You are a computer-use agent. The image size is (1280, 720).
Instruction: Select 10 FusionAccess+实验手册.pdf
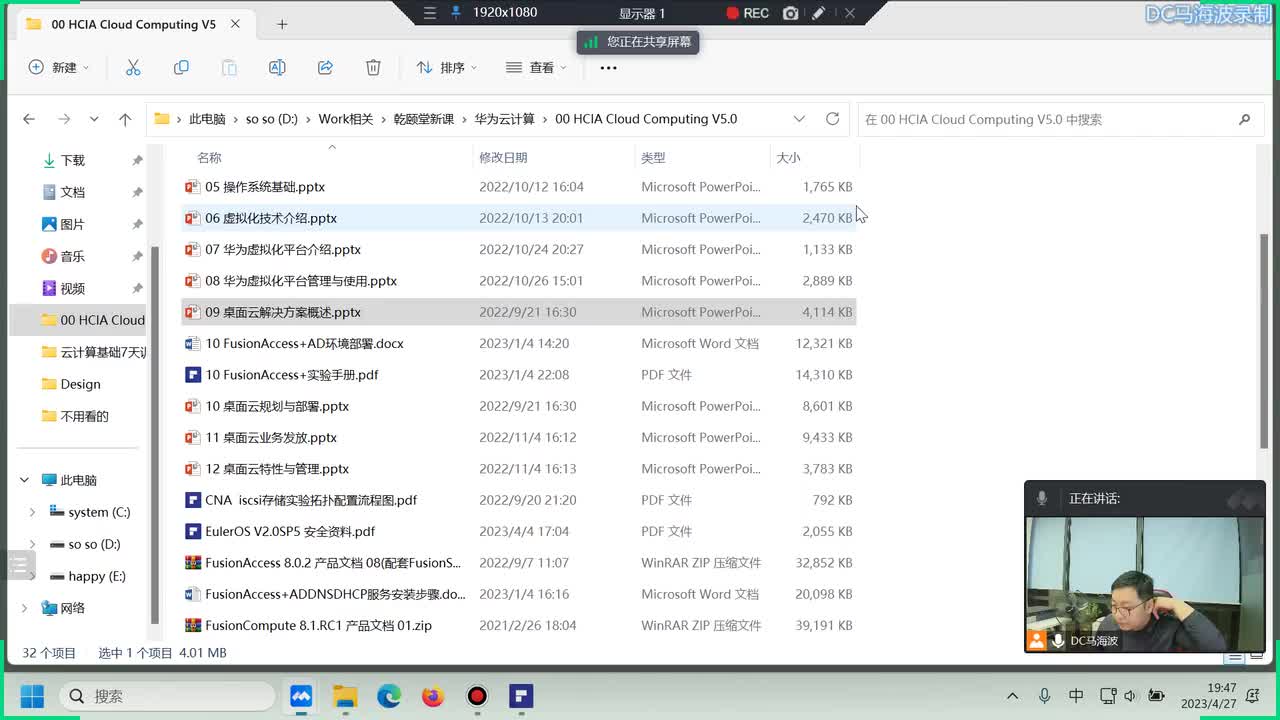(292, 375)
